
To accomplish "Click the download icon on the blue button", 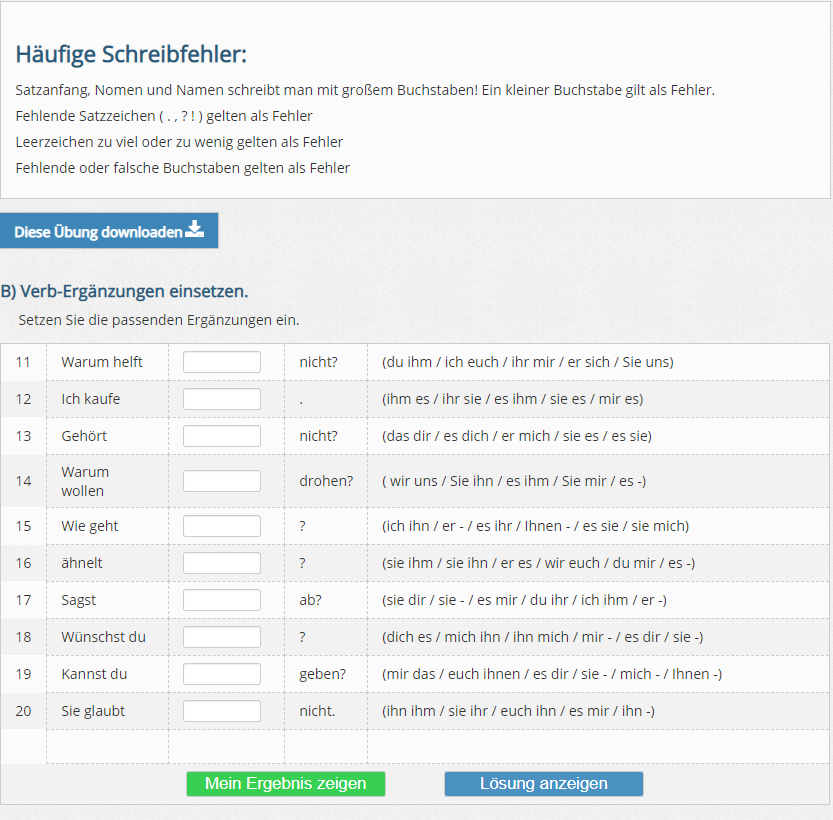I will (195, 230).
